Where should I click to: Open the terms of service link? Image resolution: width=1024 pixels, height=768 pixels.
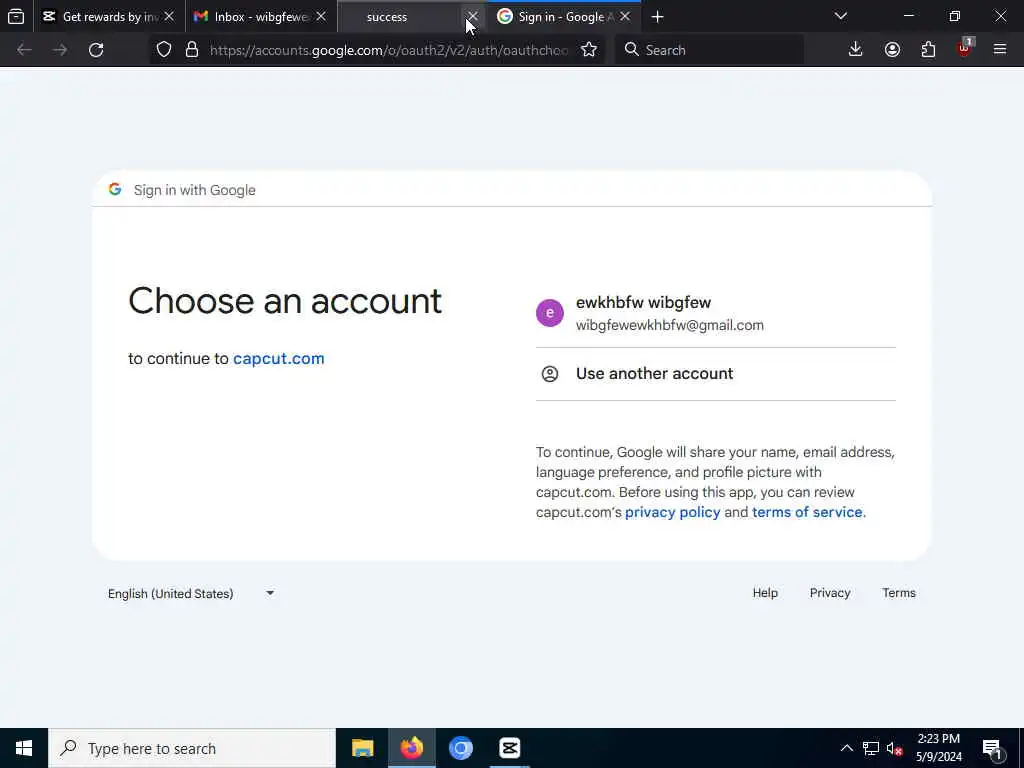[807, 512]
